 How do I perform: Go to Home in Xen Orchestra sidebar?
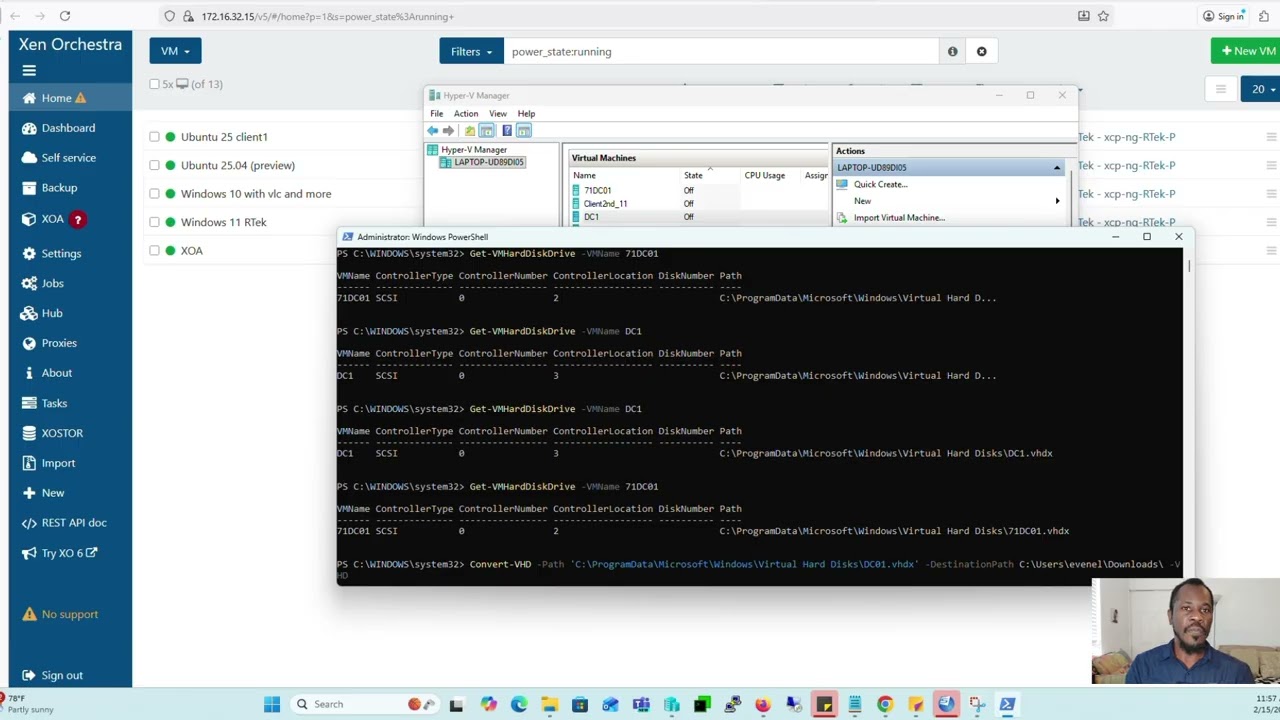pos(70,98)
